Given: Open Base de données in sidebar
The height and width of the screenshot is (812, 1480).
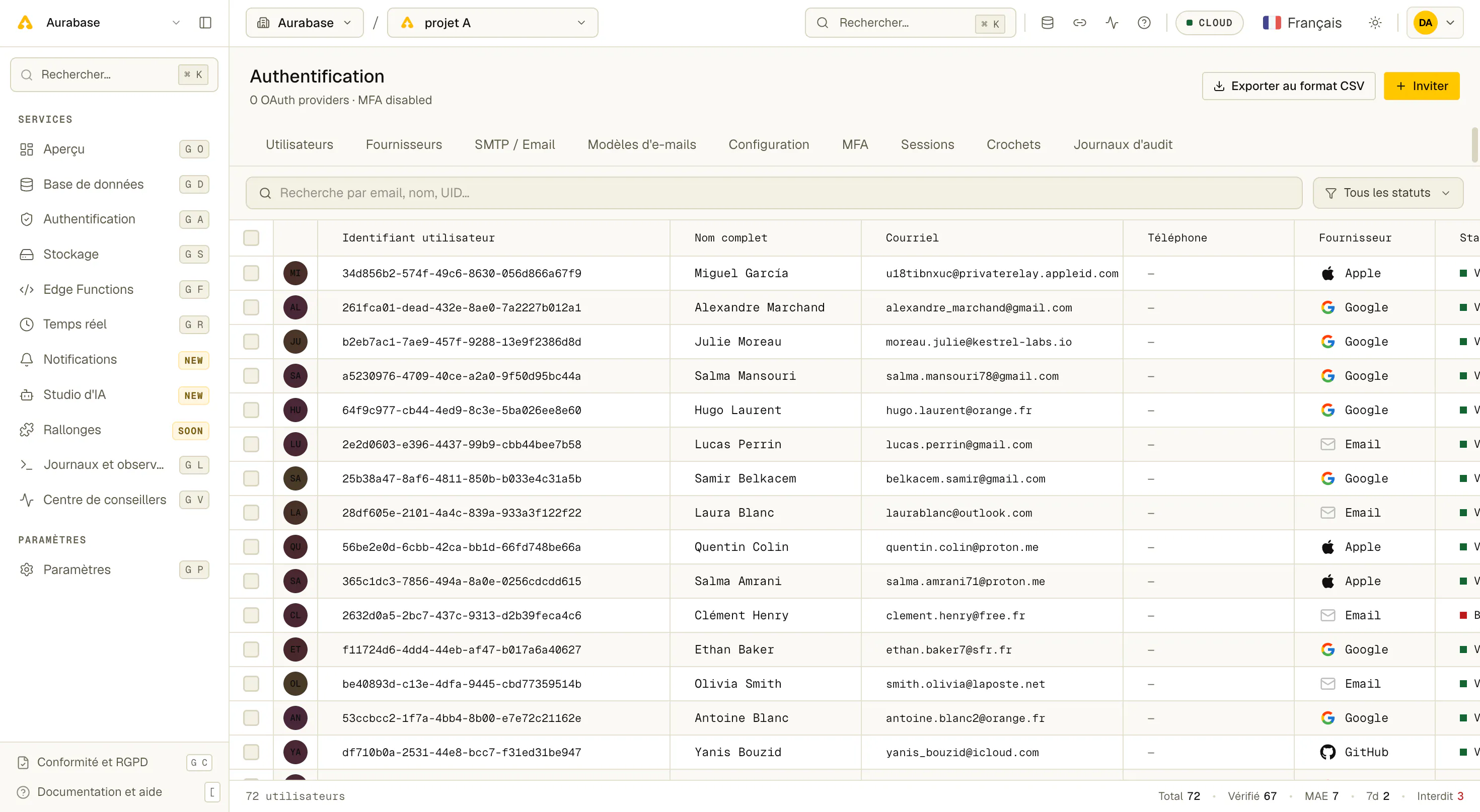Looking at the screenshot, I should point(114,184).
